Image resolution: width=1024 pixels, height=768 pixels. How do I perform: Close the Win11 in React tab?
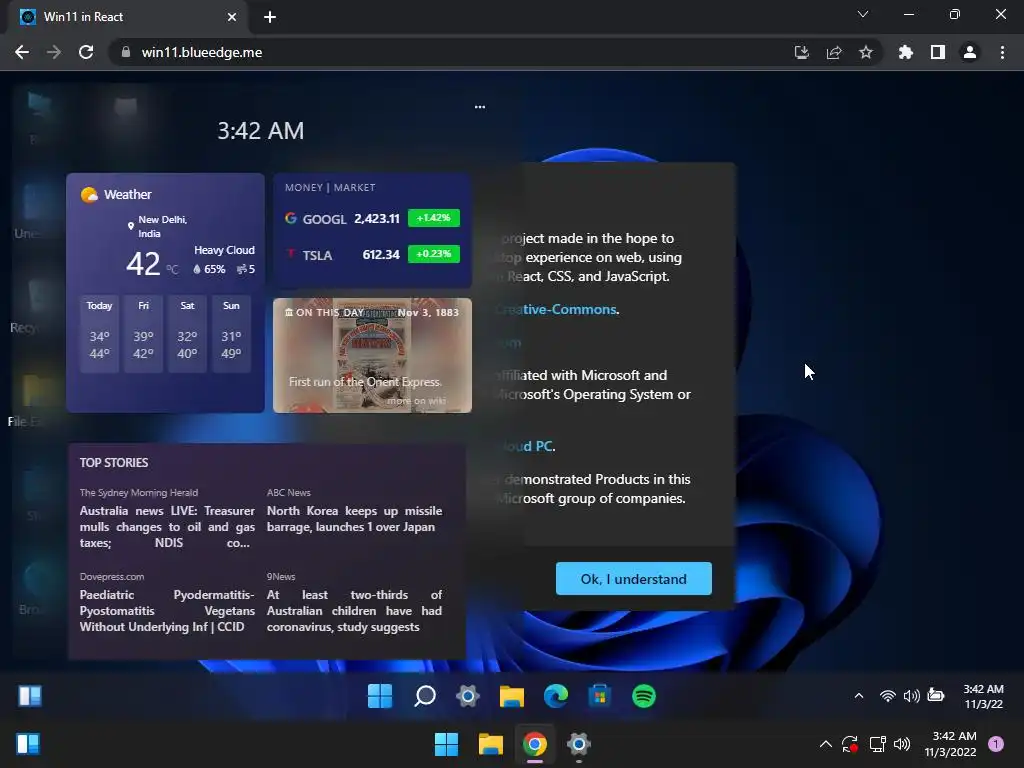tap(232, 17)
